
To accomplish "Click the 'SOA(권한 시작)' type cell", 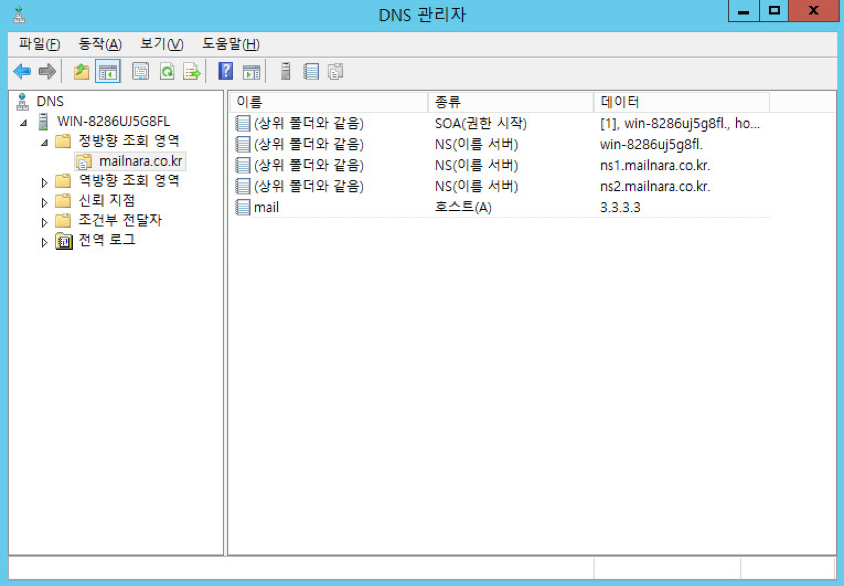I will [481, 123].
